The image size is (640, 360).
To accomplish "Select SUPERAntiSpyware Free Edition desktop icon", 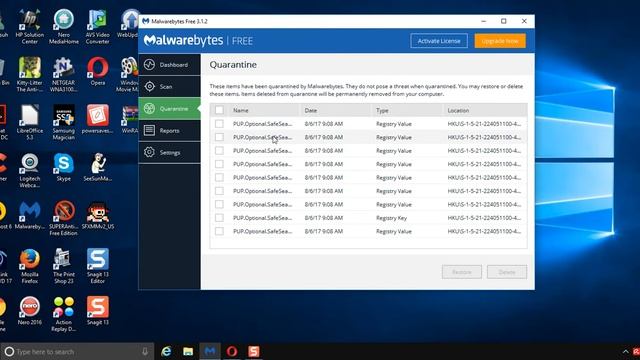I will (x=64, y=218).
